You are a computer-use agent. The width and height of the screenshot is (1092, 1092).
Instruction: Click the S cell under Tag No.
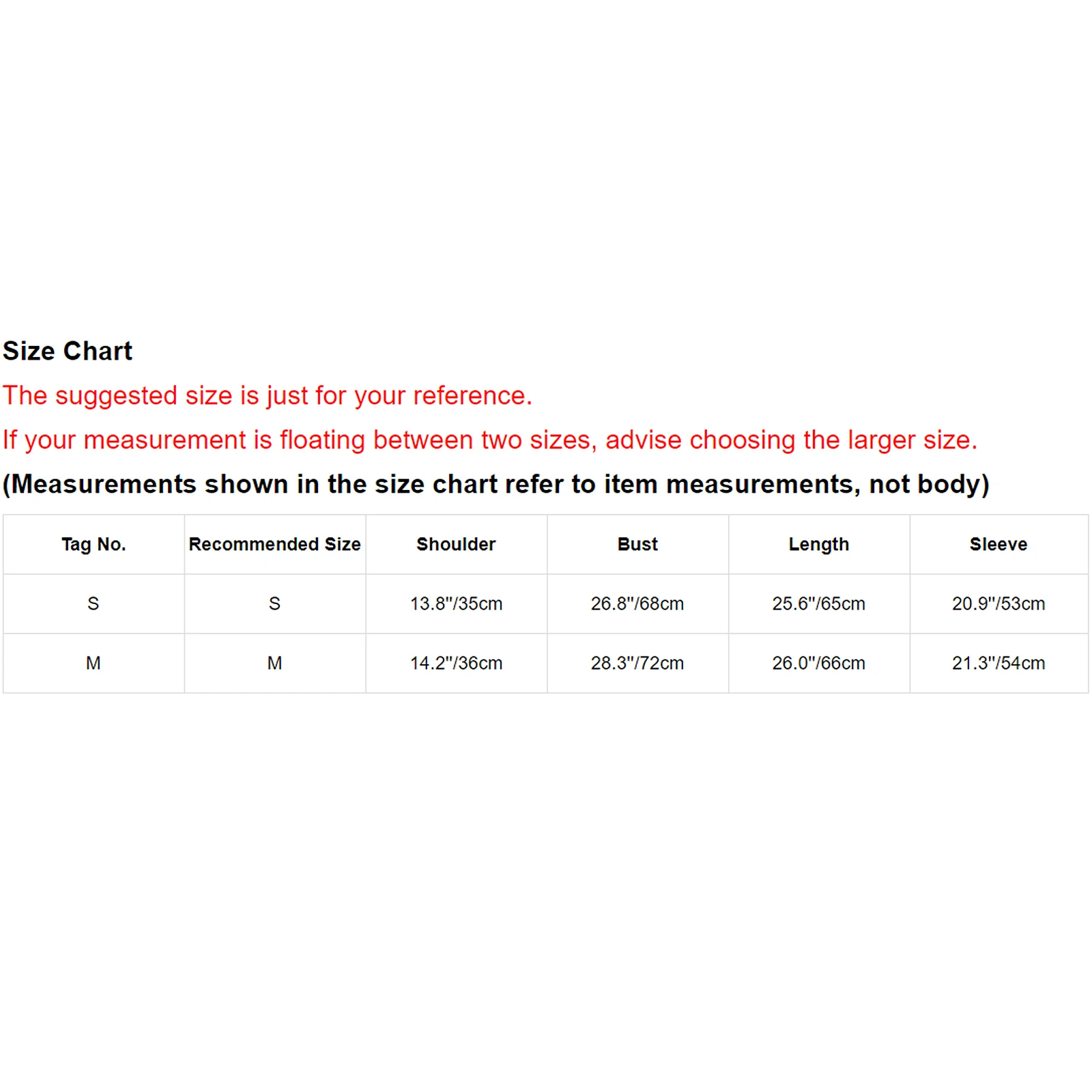tap(94, 604)
